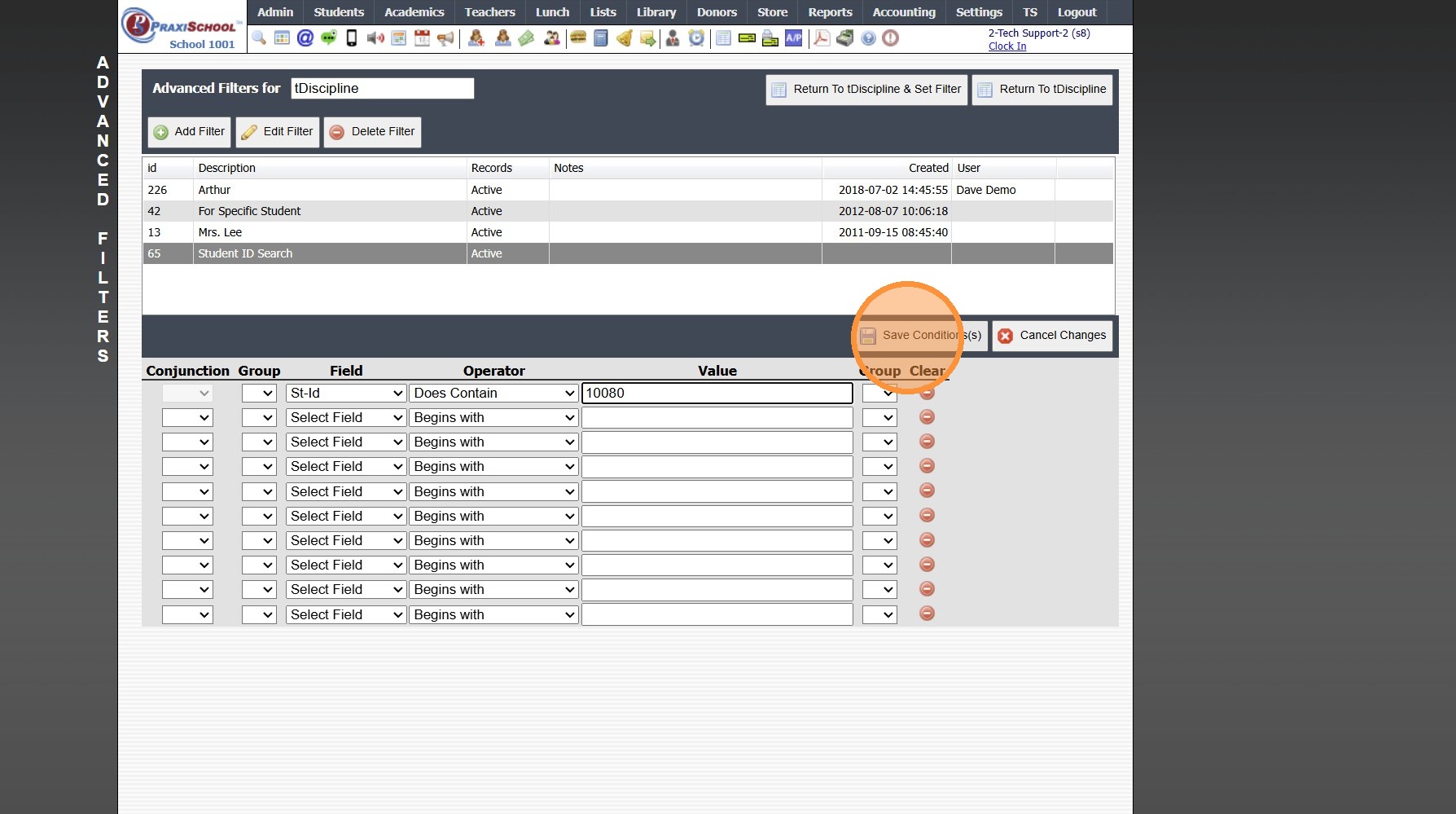The width and height of the screenshot is (1456, 814).
Task: Clear the St-Id condition row with red minus
Action: click(927, 394)
